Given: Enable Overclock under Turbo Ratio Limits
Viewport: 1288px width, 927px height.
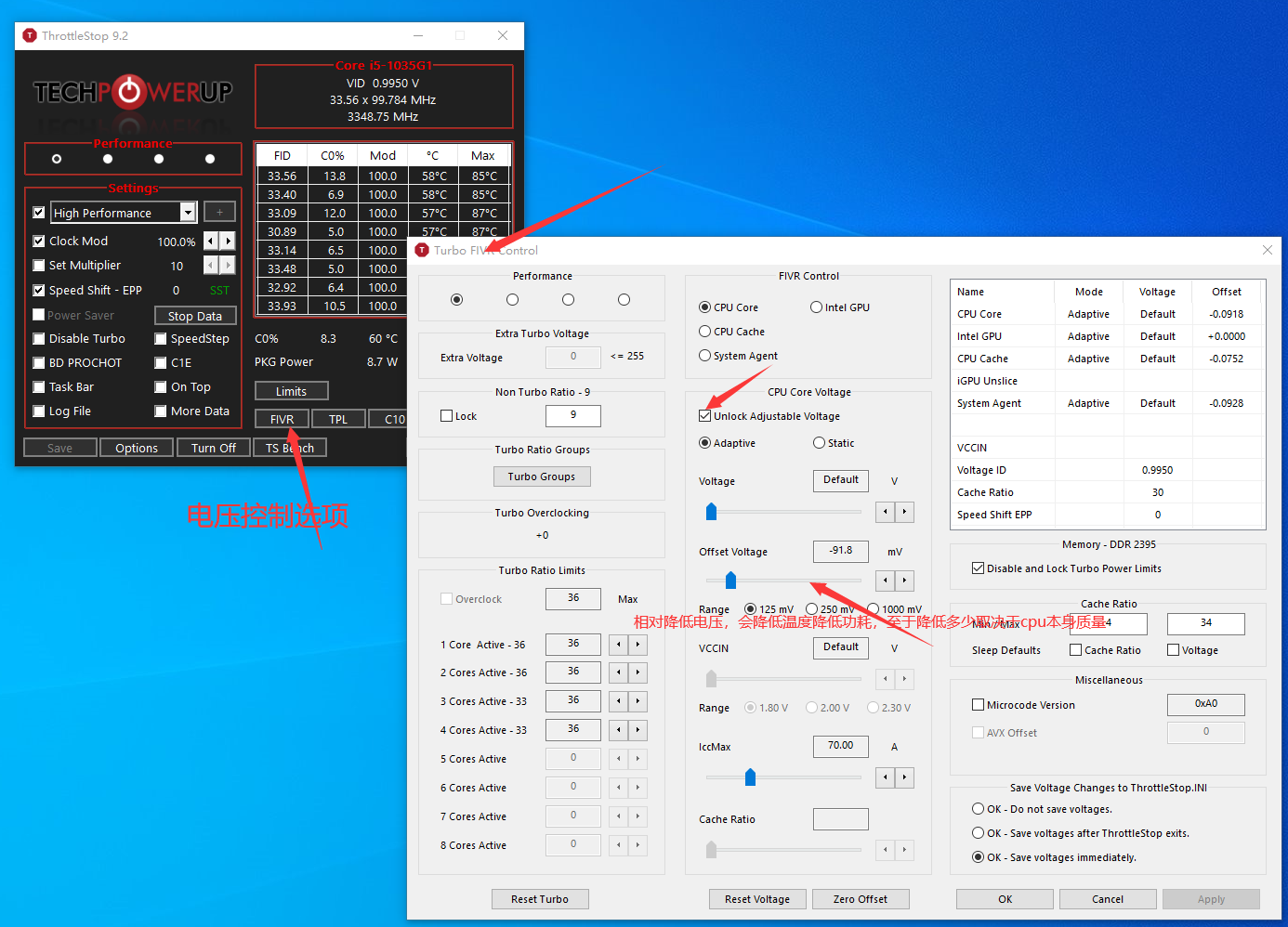Looking at the screenshot, I should point(445,598).
